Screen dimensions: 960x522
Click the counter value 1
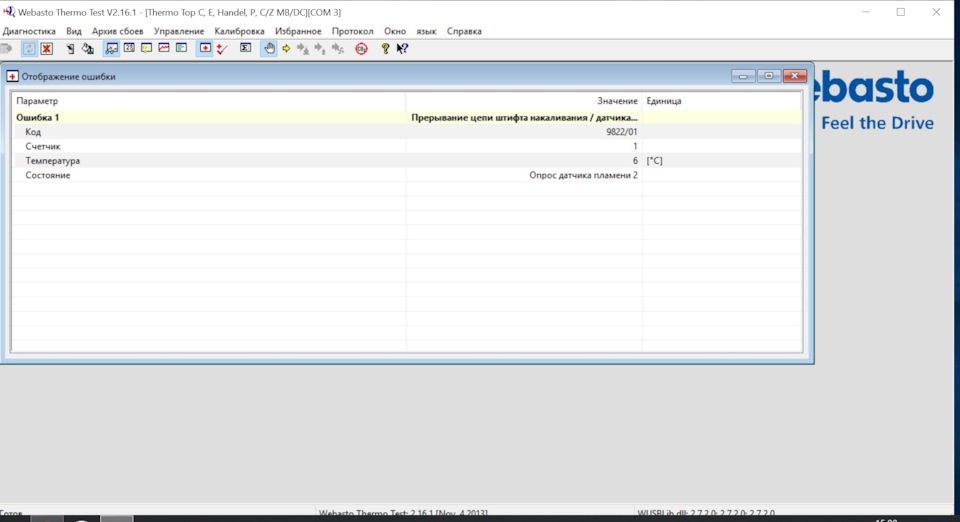[x=635, y=146]
